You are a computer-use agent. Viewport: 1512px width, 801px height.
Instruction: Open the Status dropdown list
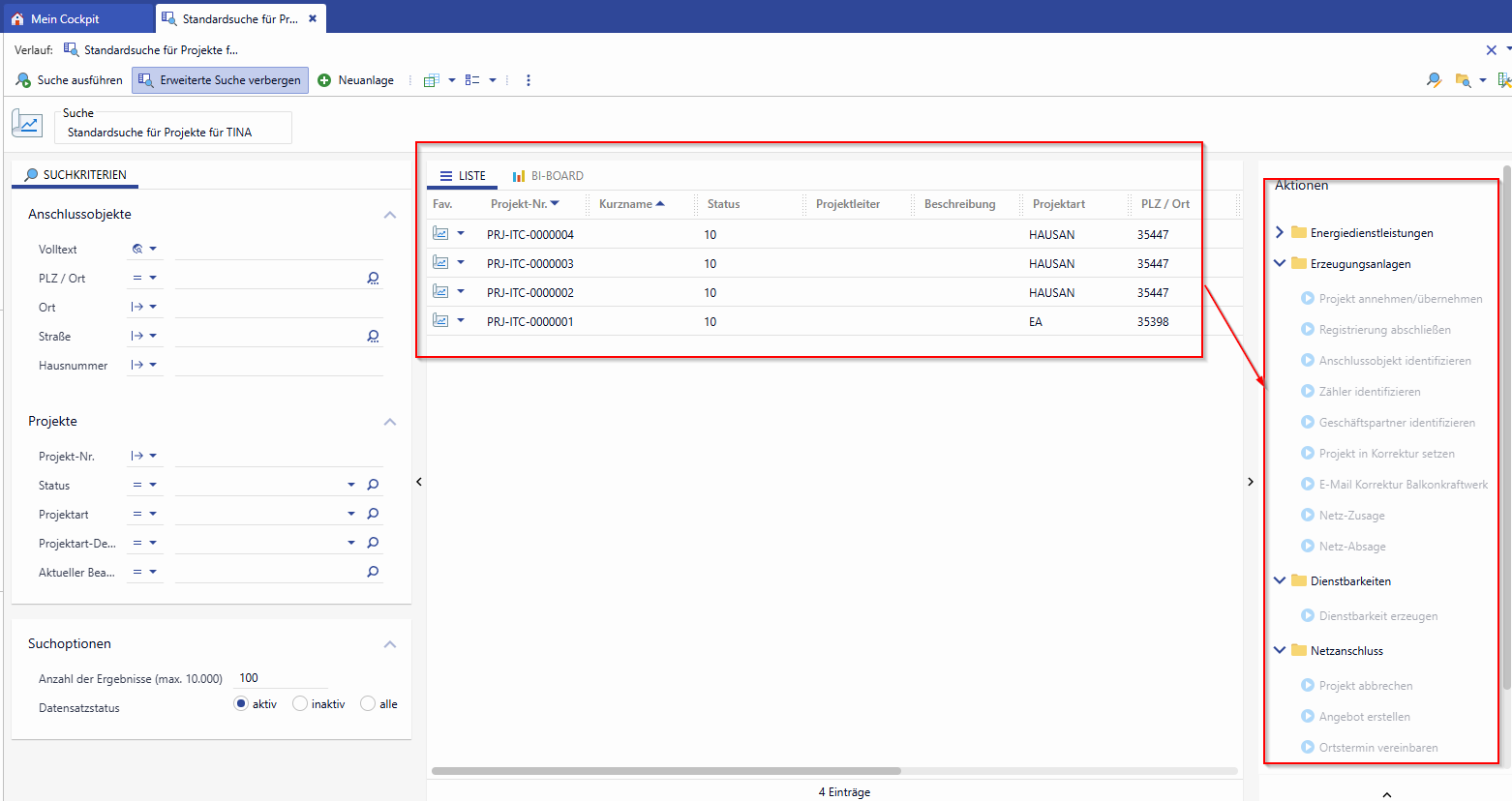(350, 486)
